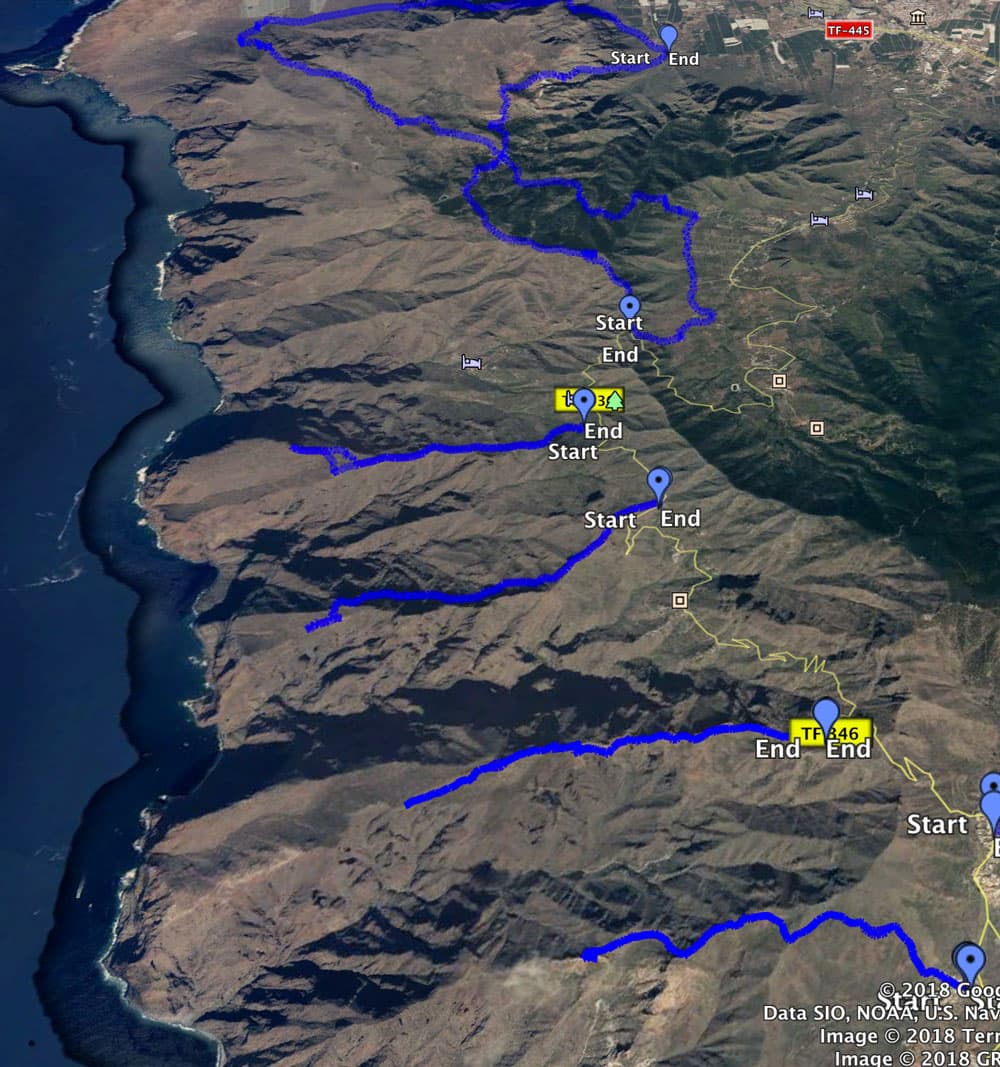
Task: Select the red TF-445 road shield
Action: point(848,30)
